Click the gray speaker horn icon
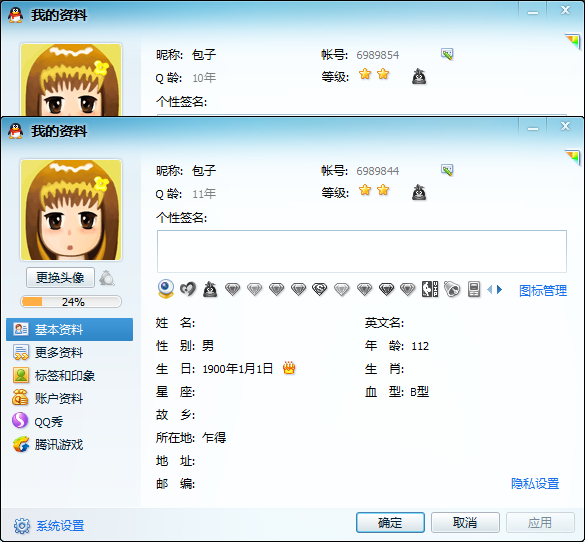 point(452,289)
